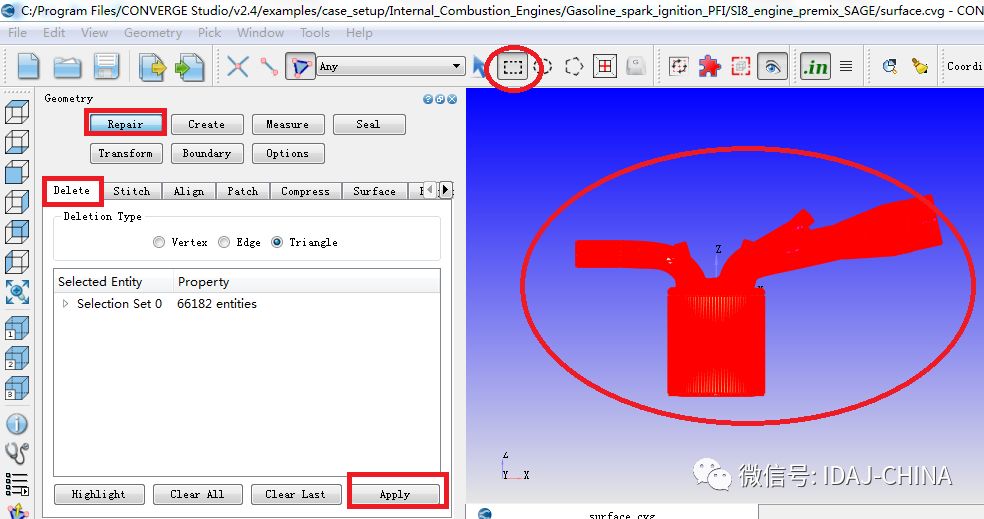Activate polygon selection tool
Screen dimensions: 984x519
point(574,66)
